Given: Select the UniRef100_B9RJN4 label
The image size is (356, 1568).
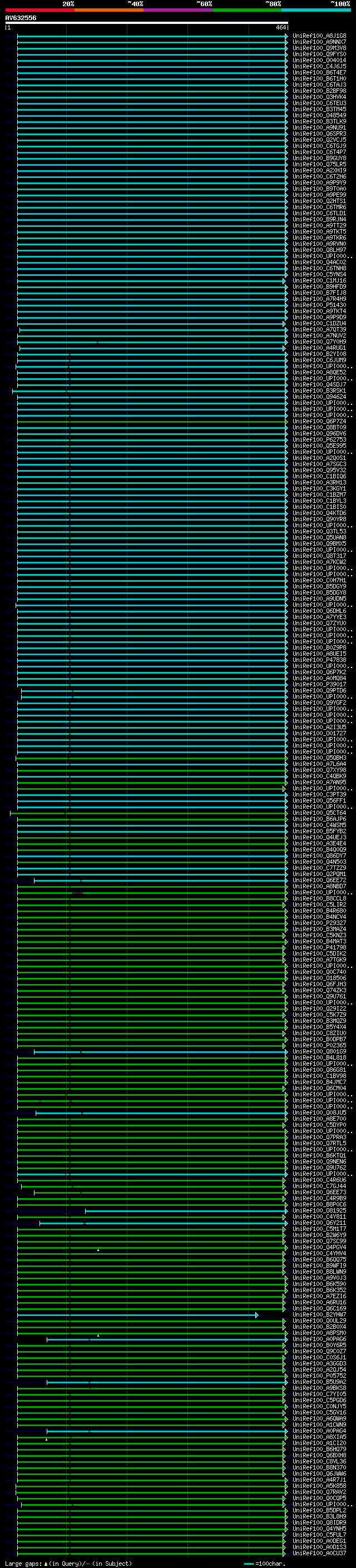Looking at the screenshot, I should pos(319,219).
